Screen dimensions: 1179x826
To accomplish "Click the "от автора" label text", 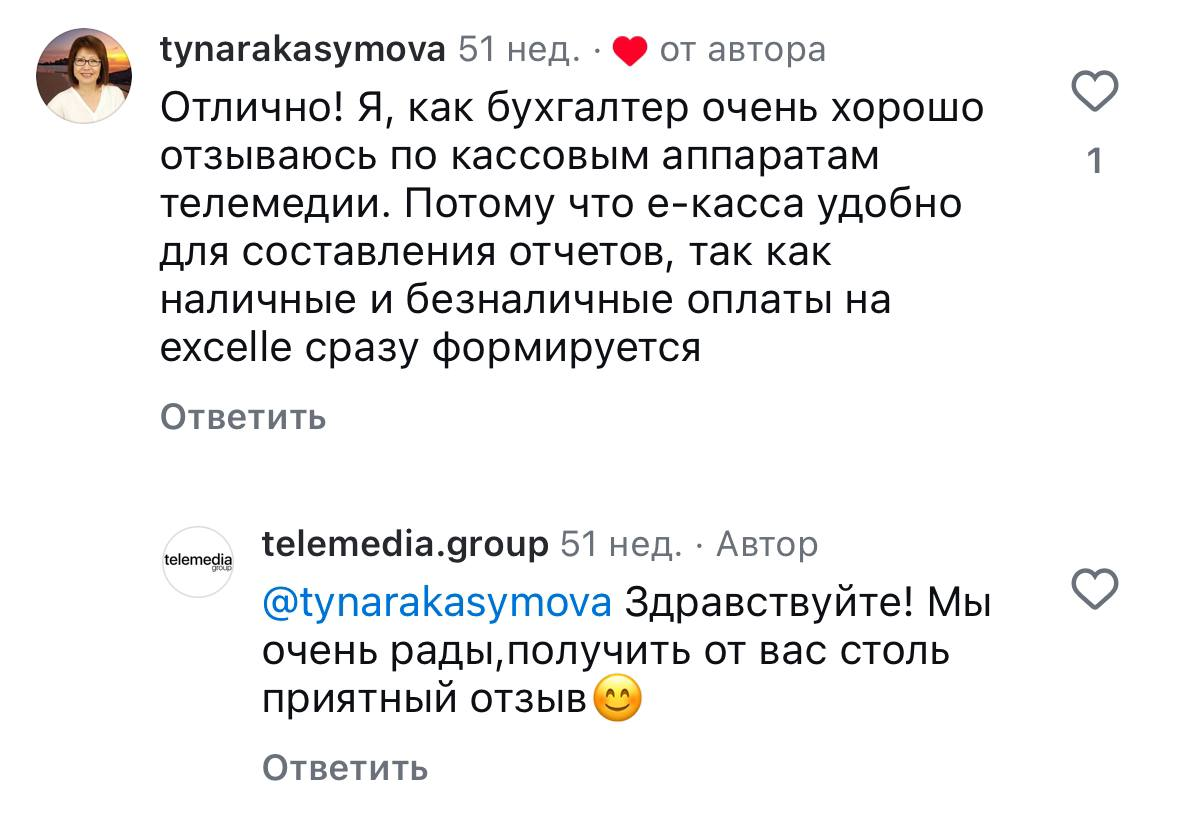I will (x=742, y=49).
